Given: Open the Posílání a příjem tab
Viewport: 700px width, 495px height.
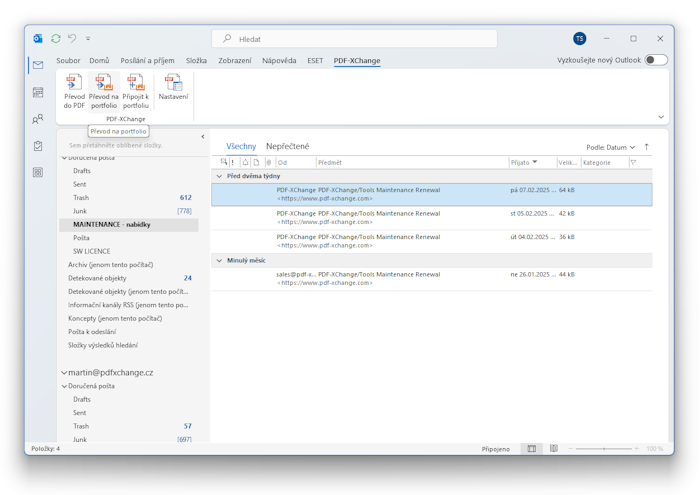Looking at the screenshot, I should (147, 61).
